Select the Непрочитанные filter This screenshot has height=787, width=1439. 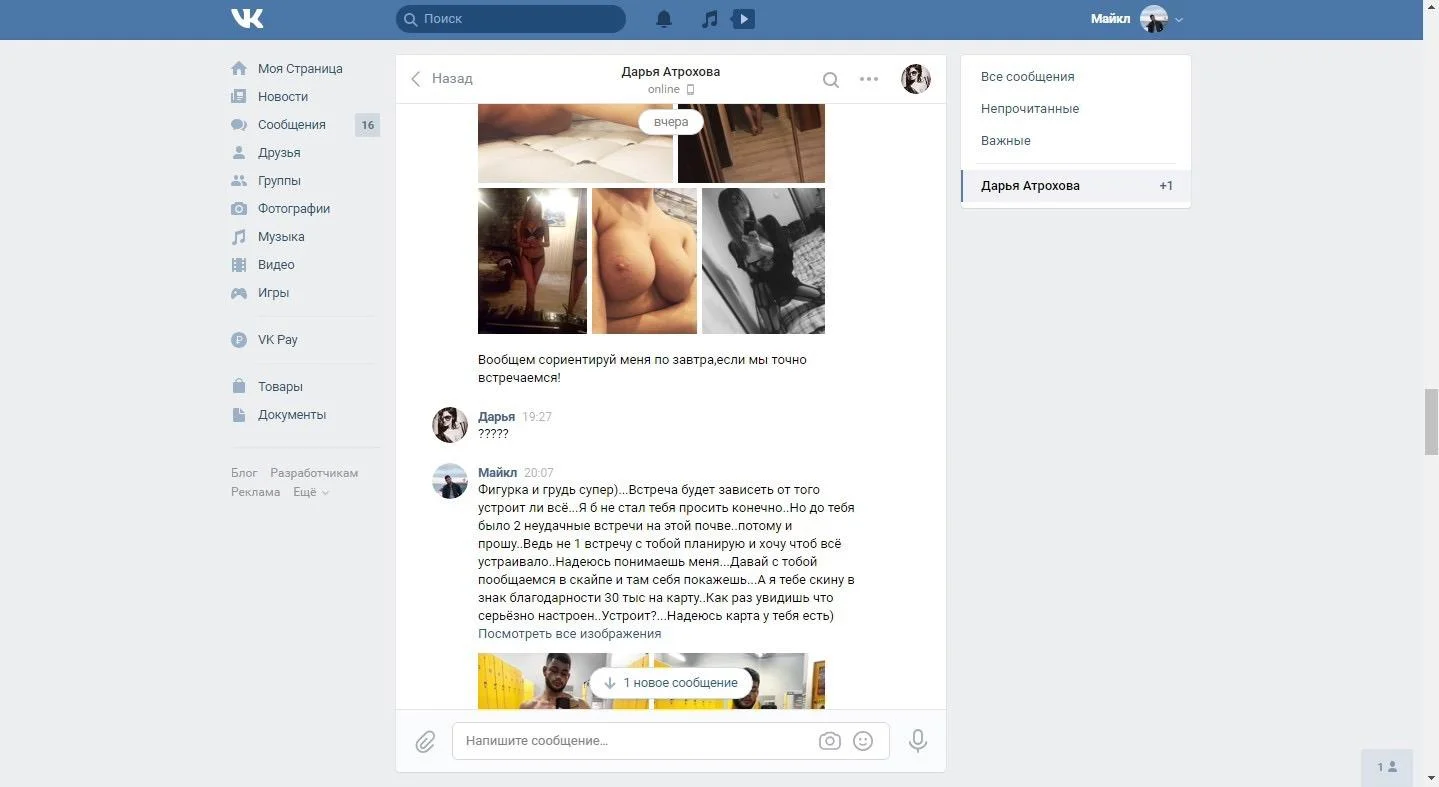tap(1030, 109)
